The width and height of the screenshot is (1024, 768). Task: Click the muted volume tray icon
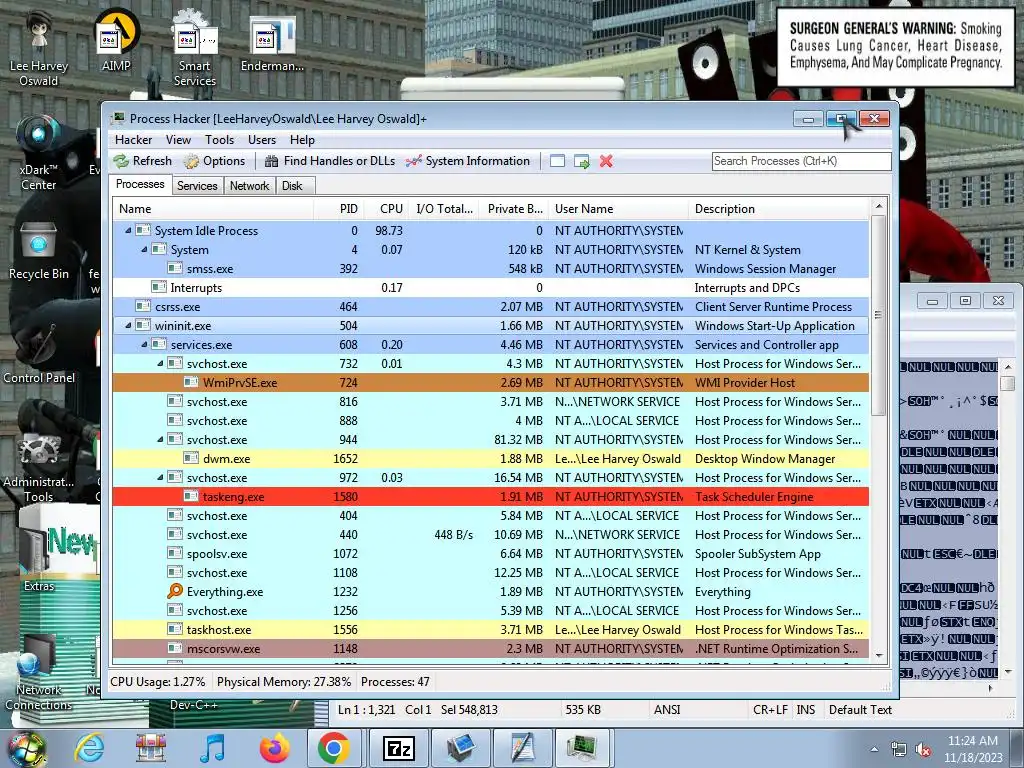click(x=923, y=749)
